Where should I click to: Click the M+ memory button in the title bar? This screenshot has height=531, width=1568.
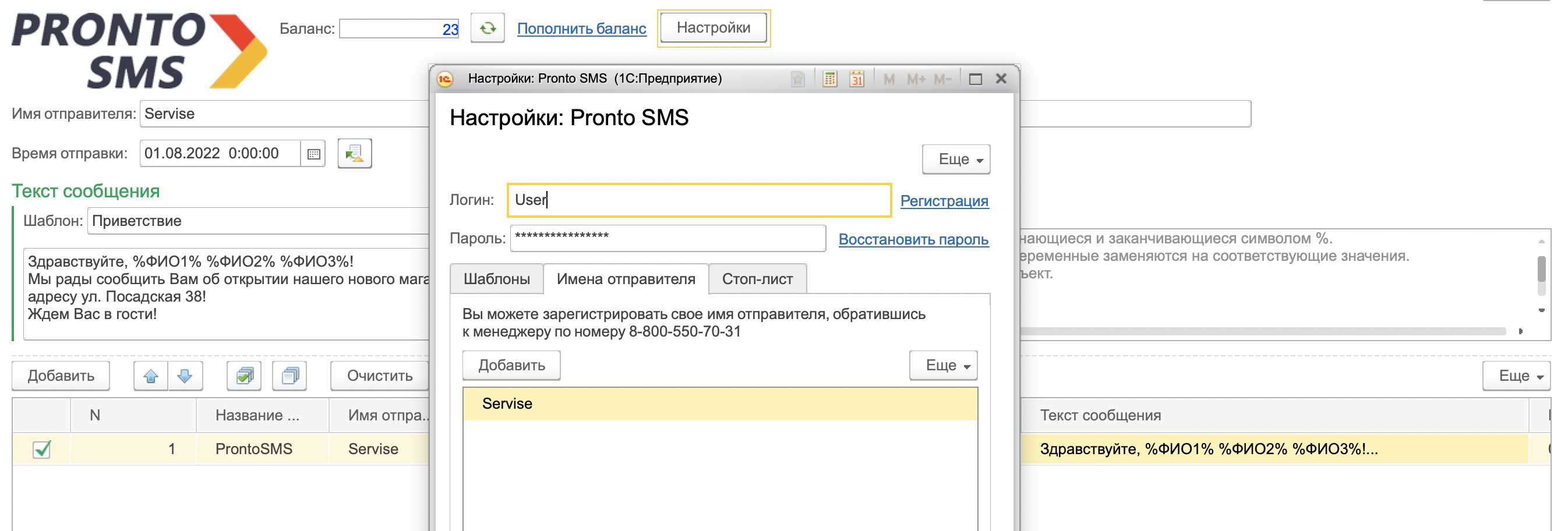click(x=916, y=79)
